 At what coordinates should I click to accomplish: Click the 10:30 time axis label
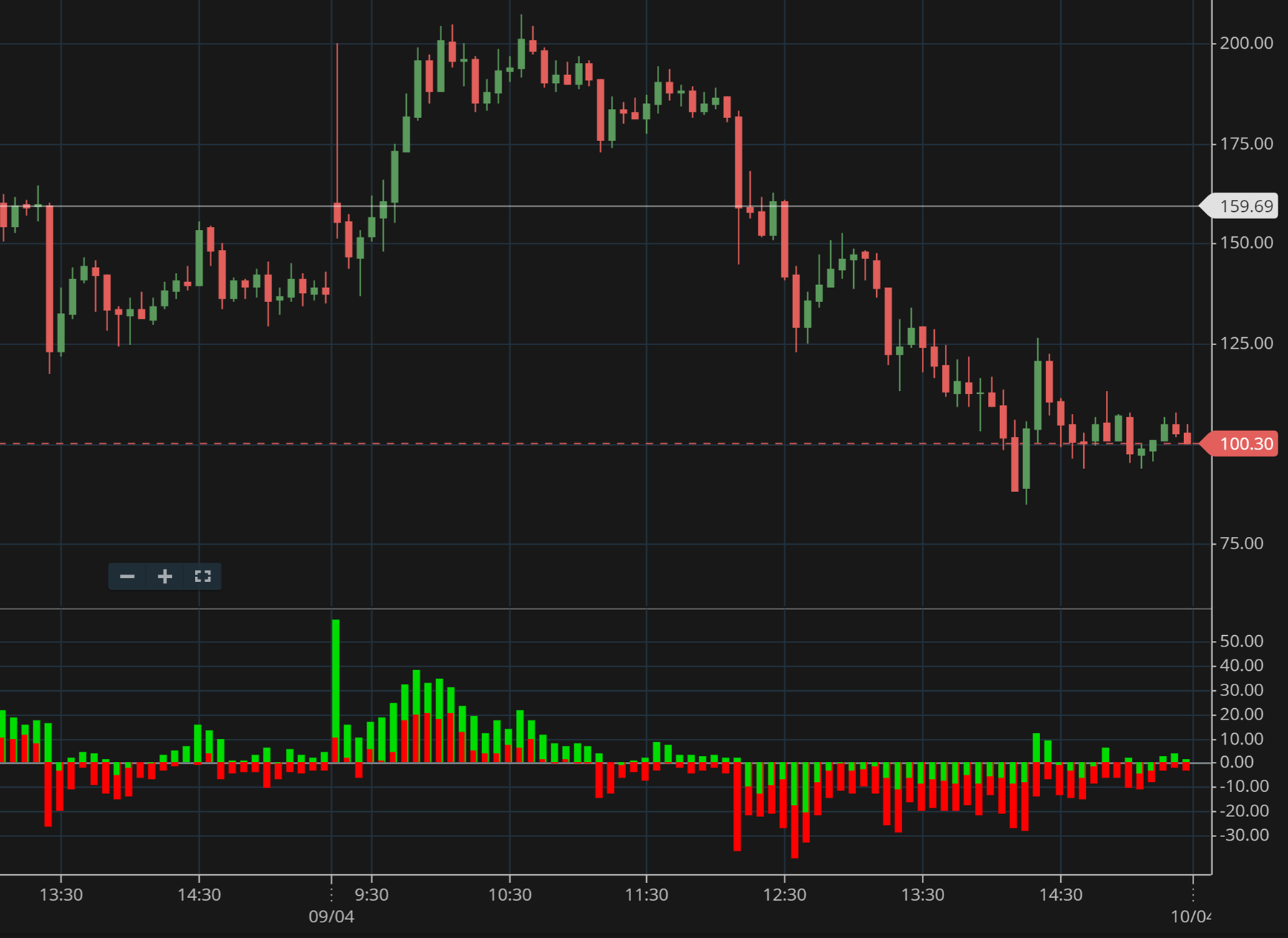tap(509, 894)
